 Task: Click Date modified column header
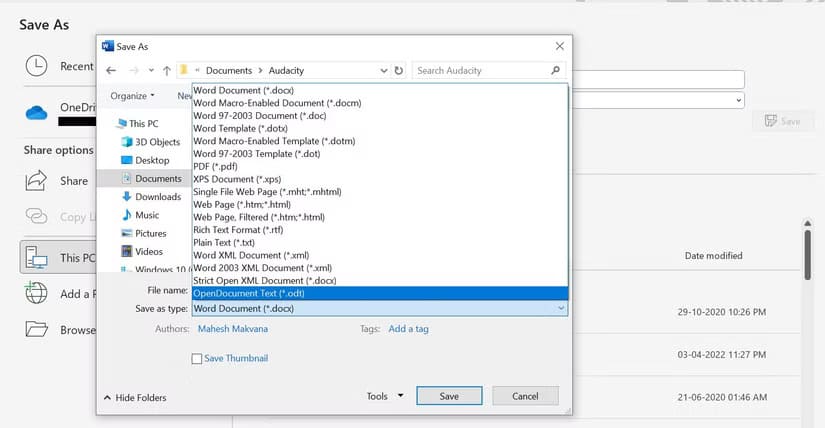pos(713,255)
